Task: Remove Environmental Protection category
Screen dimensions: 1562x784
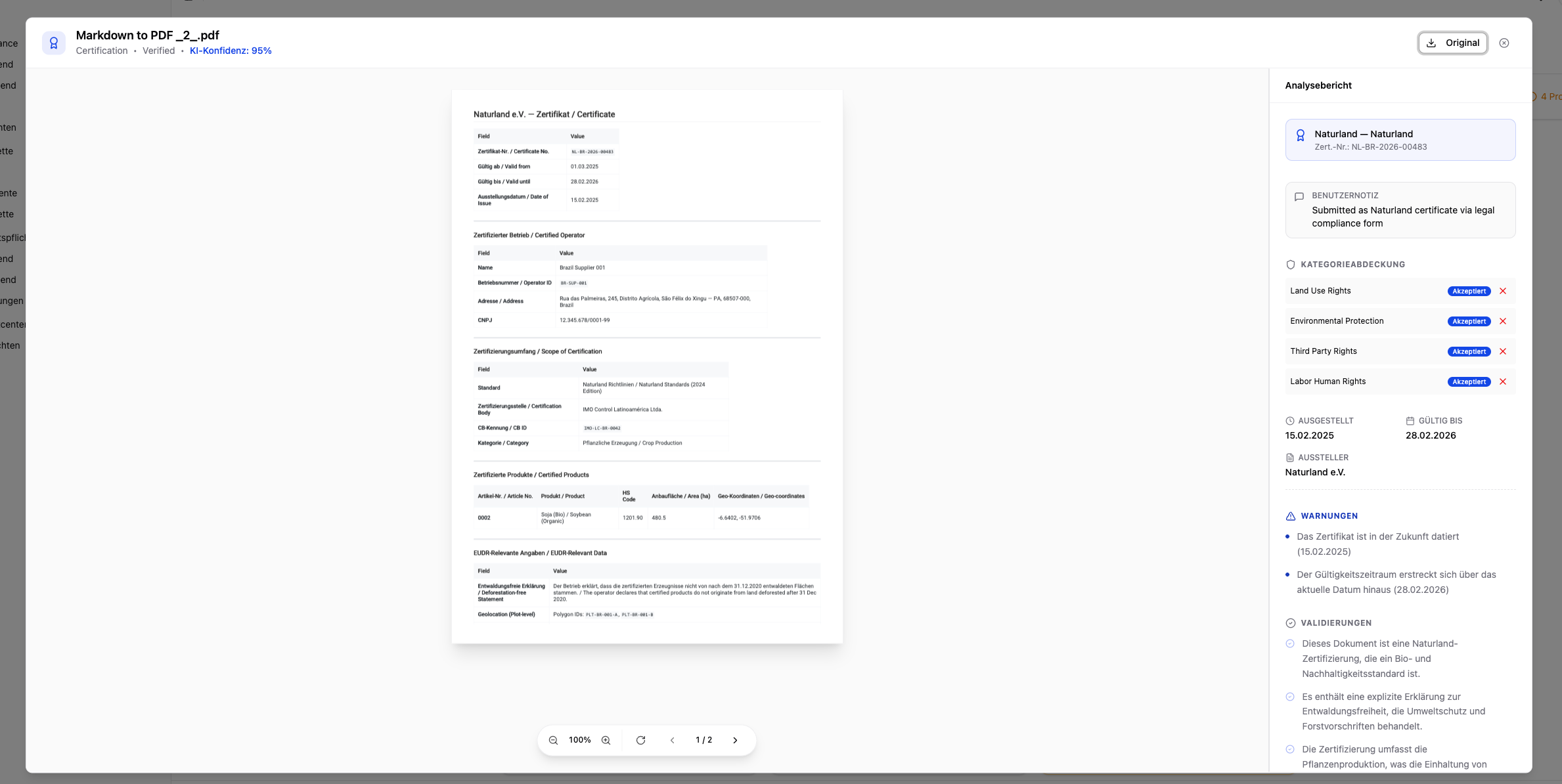Action: (x=1503, y=322)
